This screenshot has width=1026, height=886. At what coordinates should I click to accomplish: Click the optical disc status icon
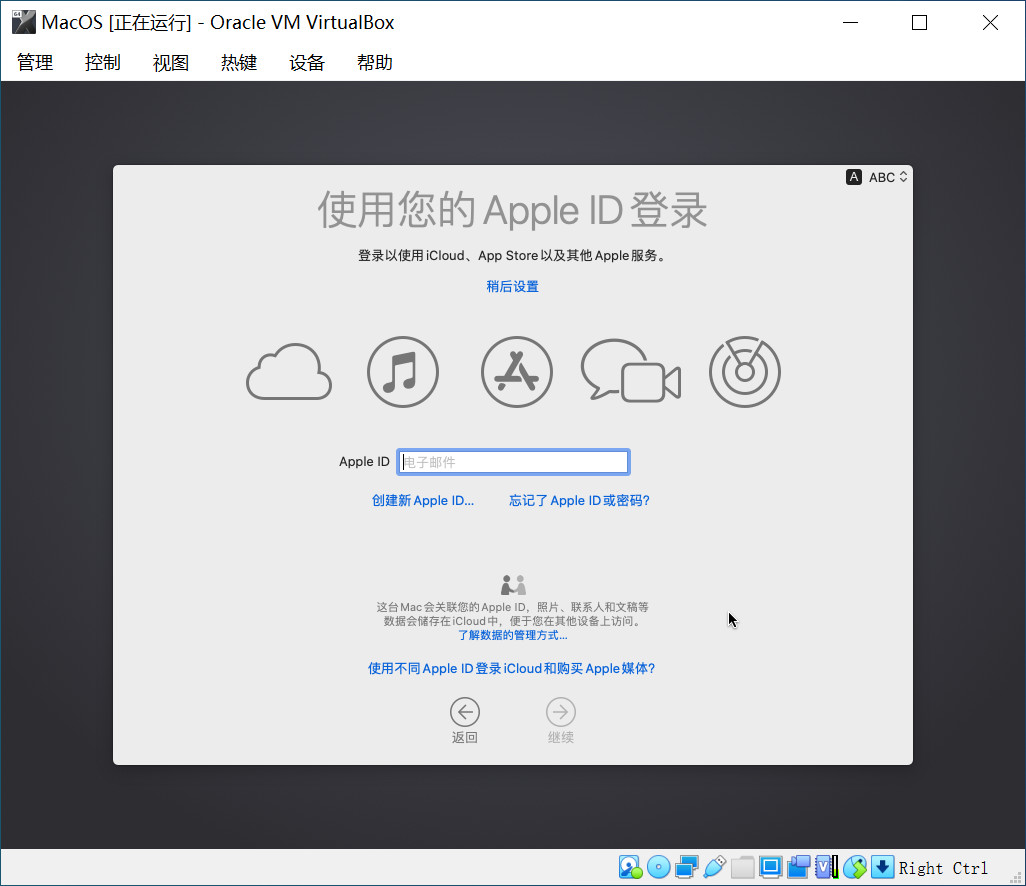pos(658,867)
